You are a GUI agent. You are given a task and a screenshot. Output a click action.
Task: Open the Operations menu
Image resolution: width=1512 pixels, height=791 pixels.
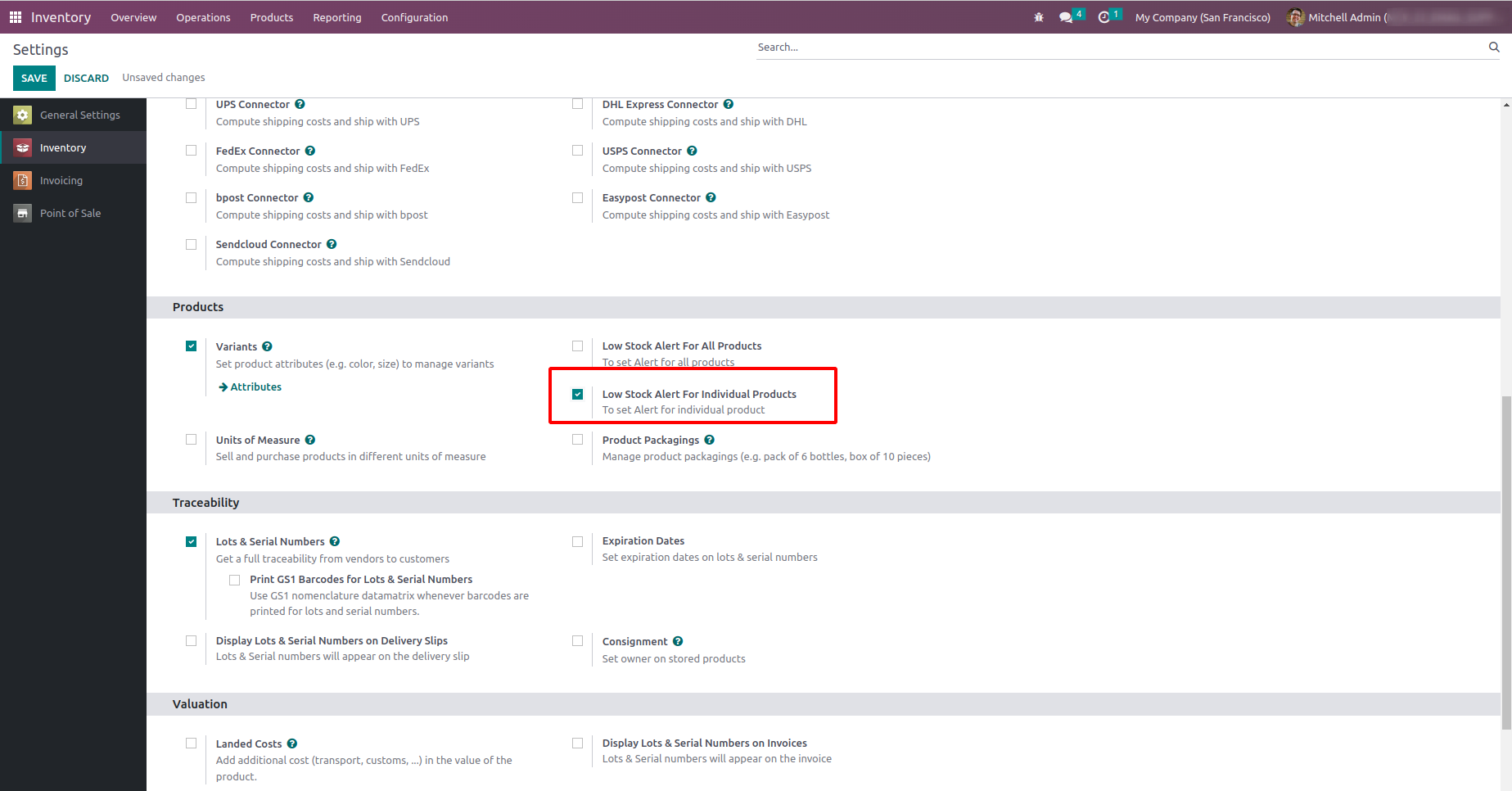coord(203,17)
